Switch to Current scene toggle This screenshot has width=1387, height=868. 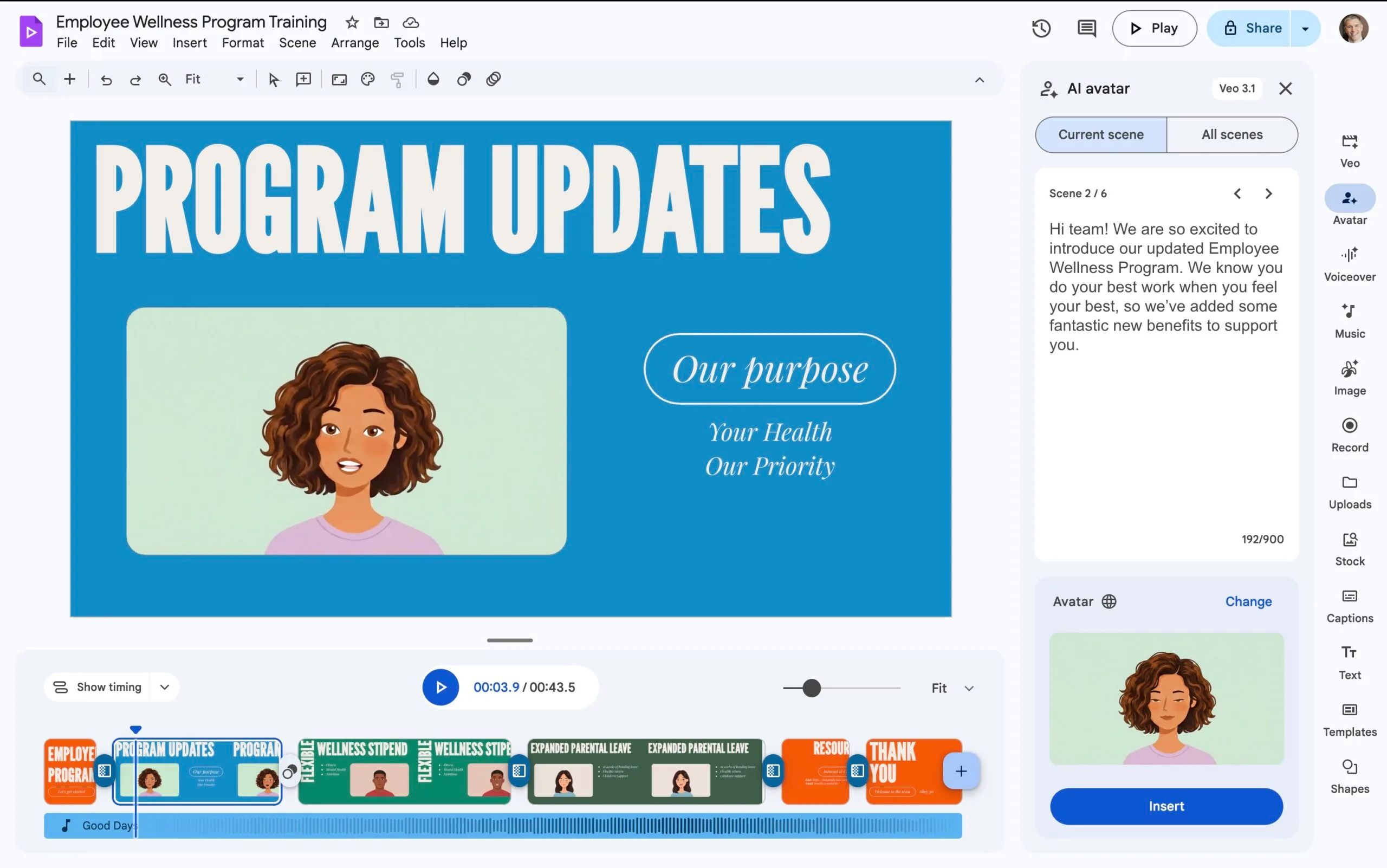pyautogui.click(x=1100, y=134)
